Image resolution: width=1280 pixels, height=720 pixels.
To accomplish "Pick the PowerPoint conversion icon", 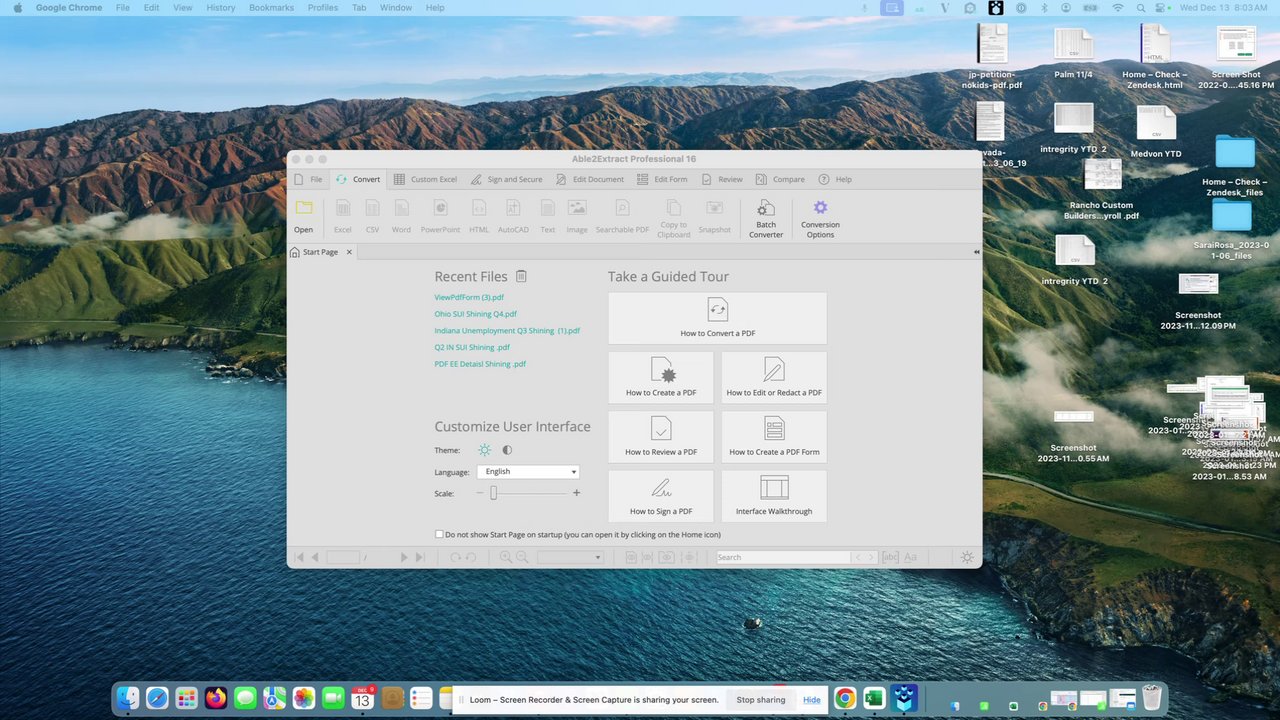I will [440, 216].
